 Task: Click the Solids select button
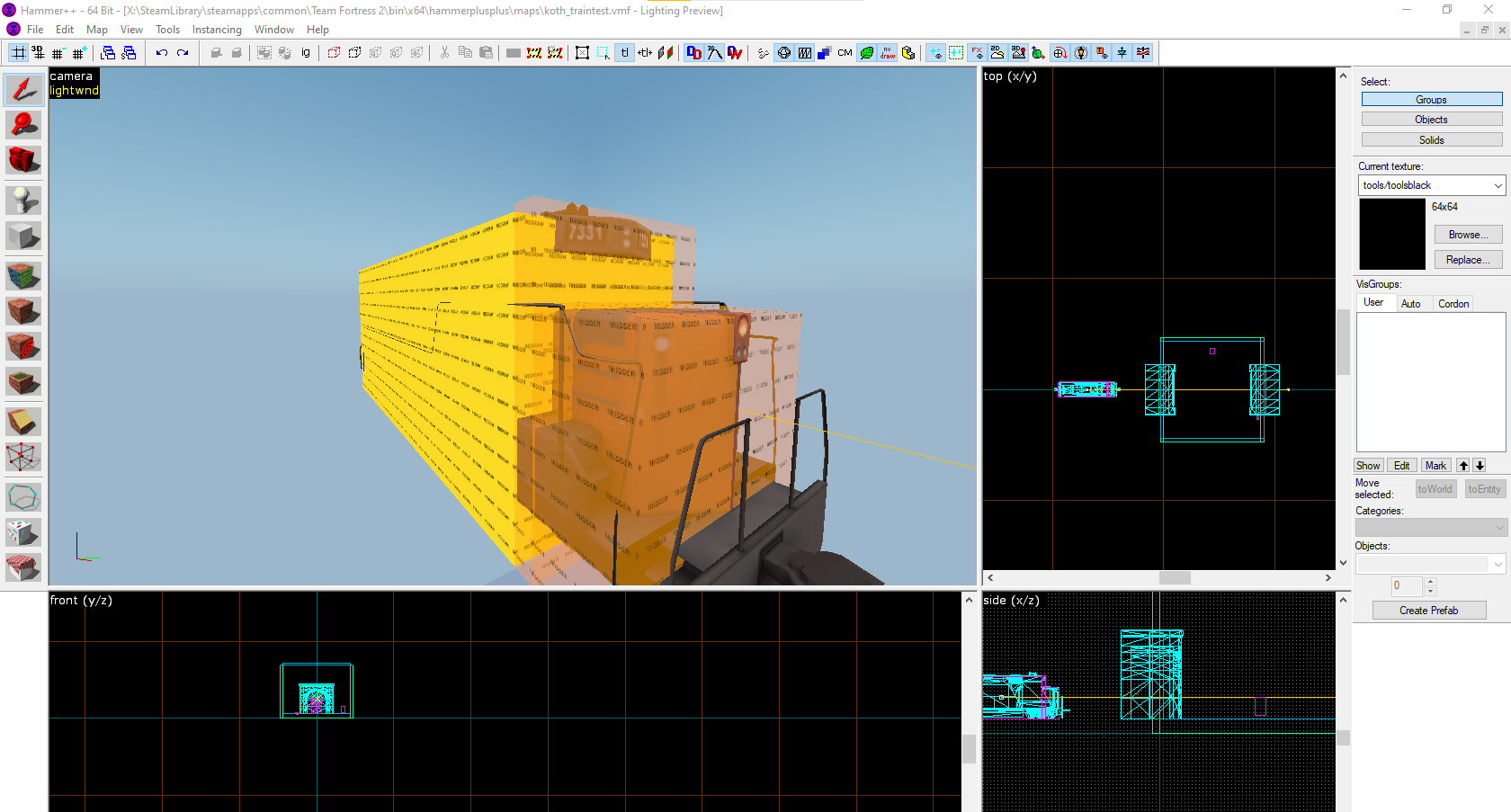(x=1432, y=140)
